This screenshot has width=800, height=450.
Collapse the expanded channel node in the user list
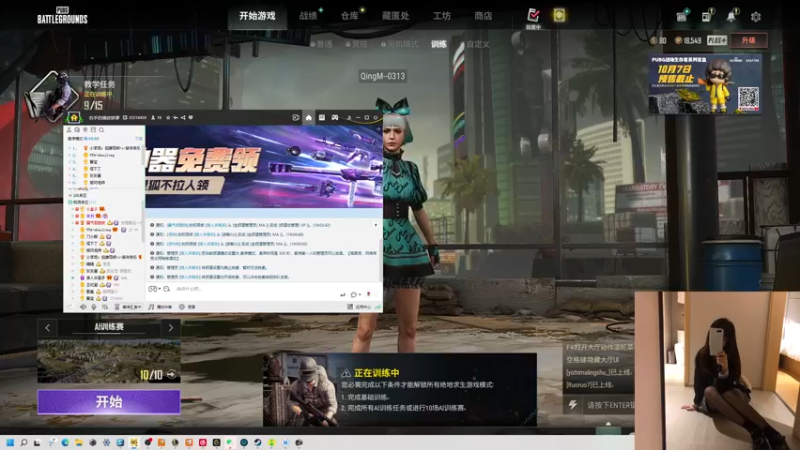(x=70, y=202)
